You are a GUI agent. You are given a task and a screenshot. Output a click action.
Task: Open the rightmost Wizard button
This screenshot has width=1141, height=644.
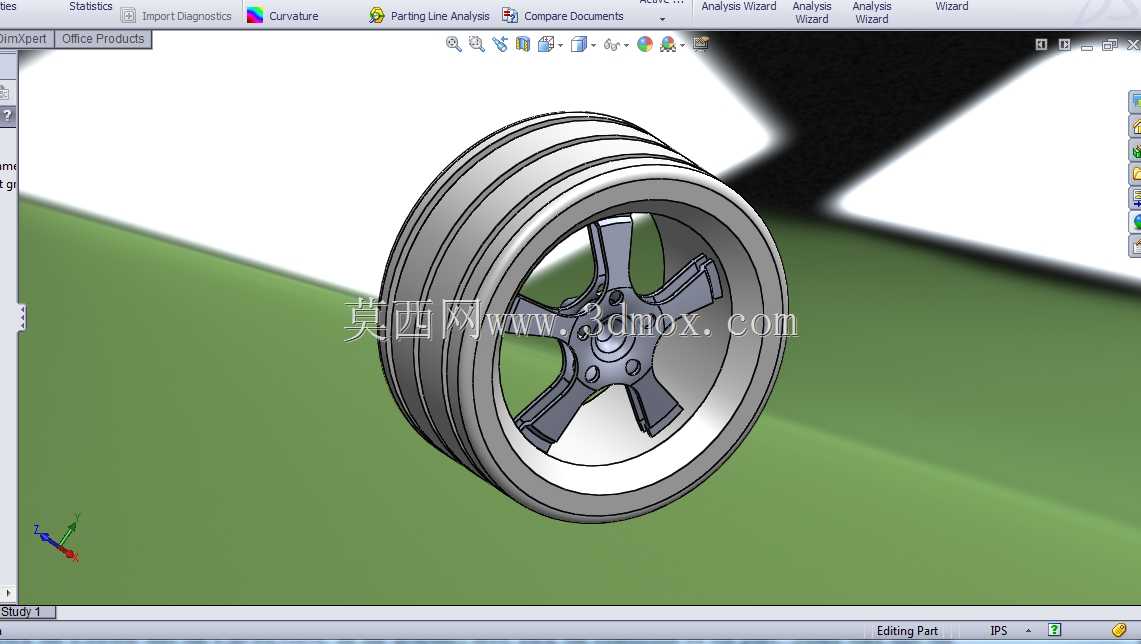point(952,7)
